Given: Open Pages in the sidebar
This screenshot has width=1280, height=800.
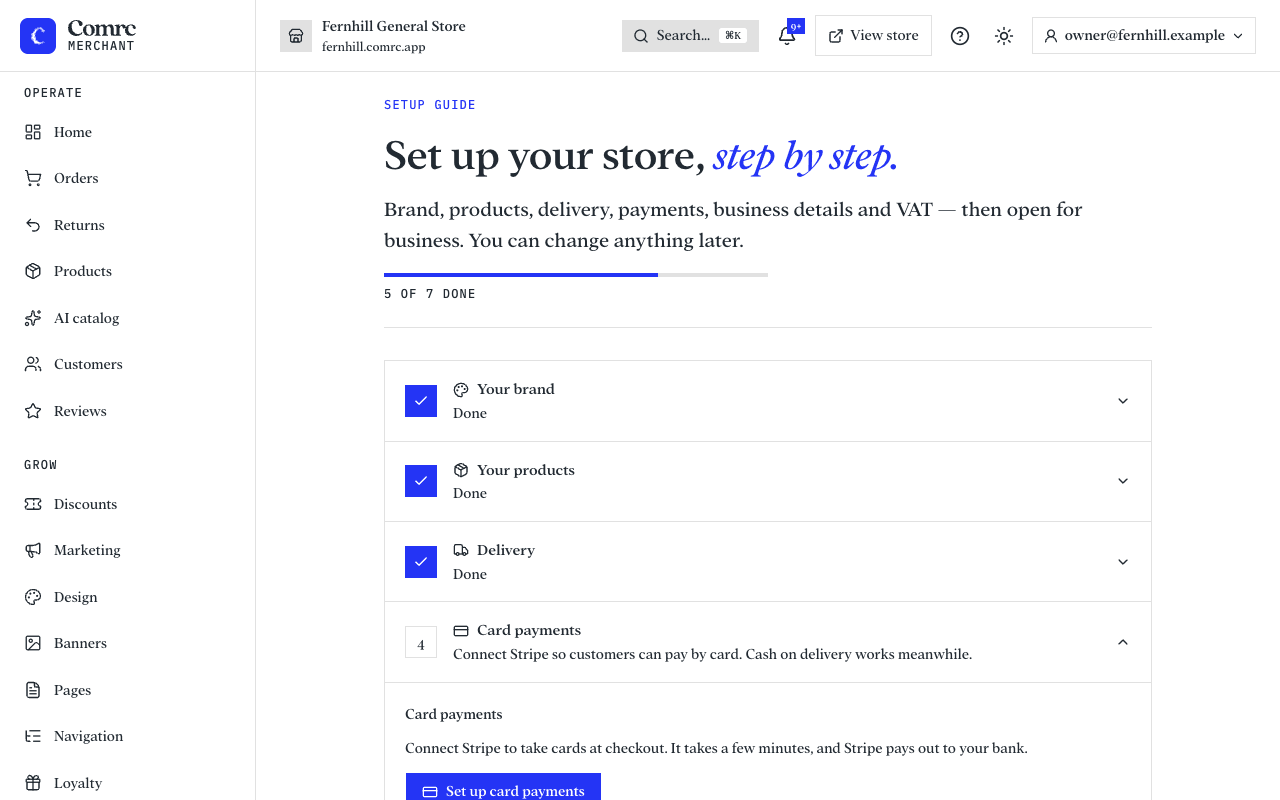Looking at the screenshot, I should coord(128,690).
